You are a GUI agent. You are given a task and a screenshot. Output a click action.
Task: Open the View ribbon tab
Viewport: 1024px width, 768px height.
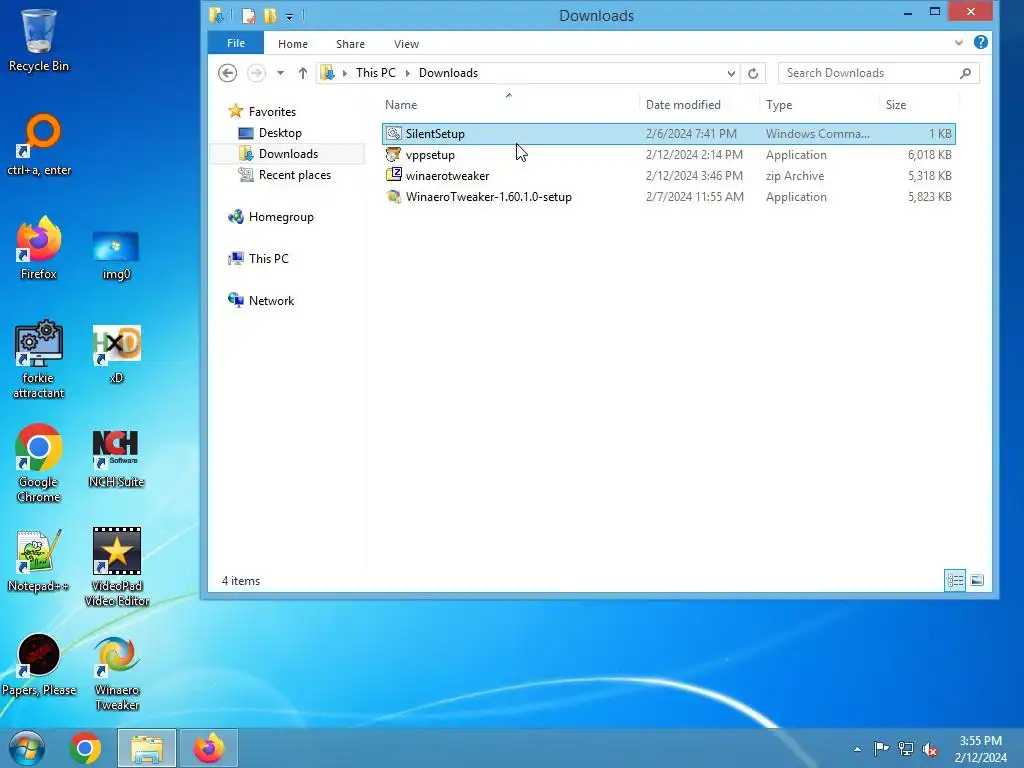(406, 44)
